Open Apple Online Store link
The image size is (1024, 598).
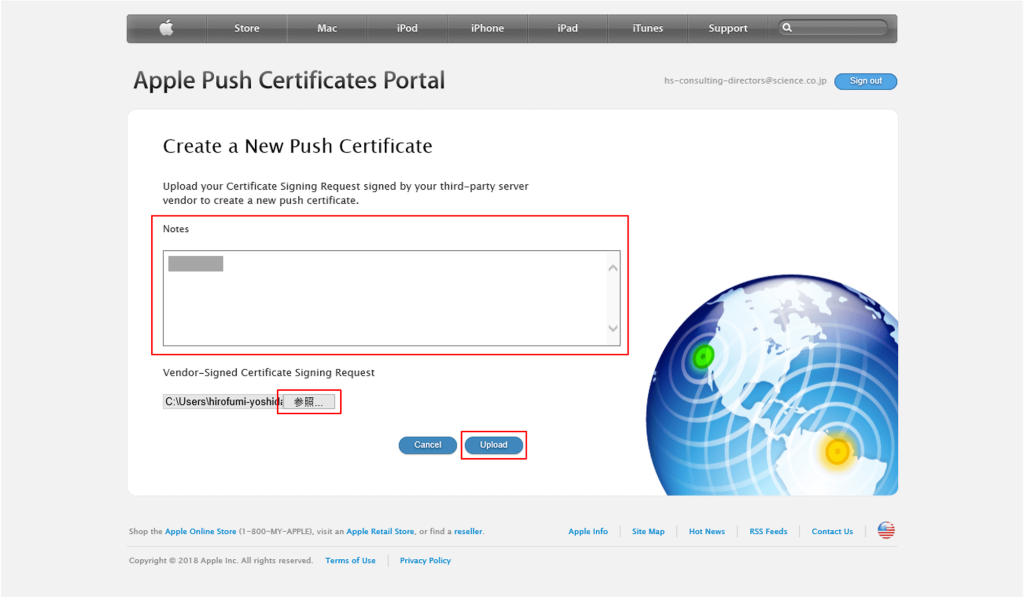pyautogui.click(x=200, y=531)
